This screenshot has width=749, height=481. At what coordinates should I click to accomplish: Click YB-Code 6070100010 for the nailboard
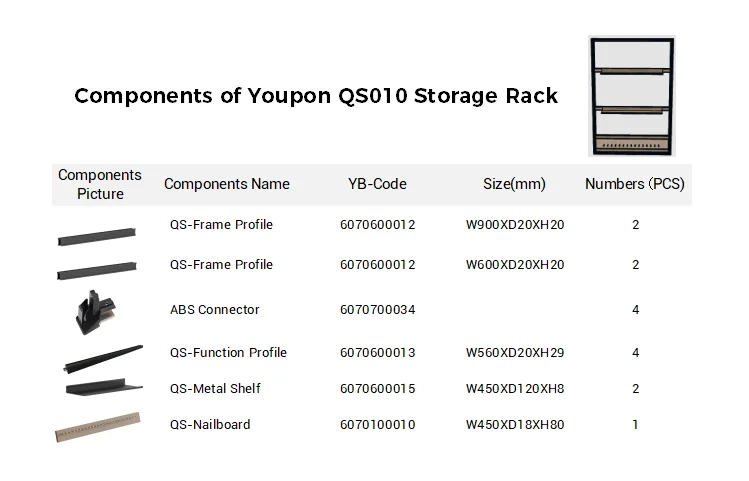[x=377, y=425]
